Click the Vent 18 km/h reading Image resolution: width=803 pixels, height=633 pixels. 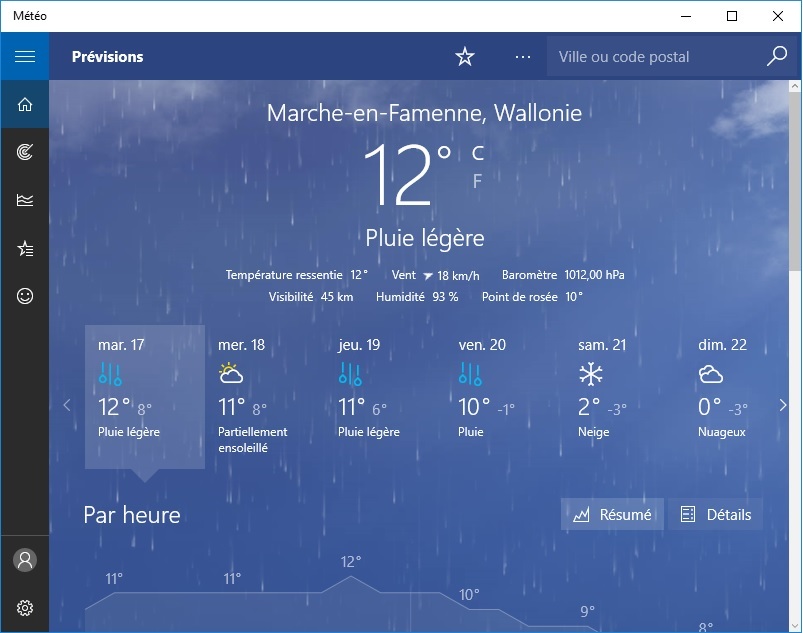[435, 276]
